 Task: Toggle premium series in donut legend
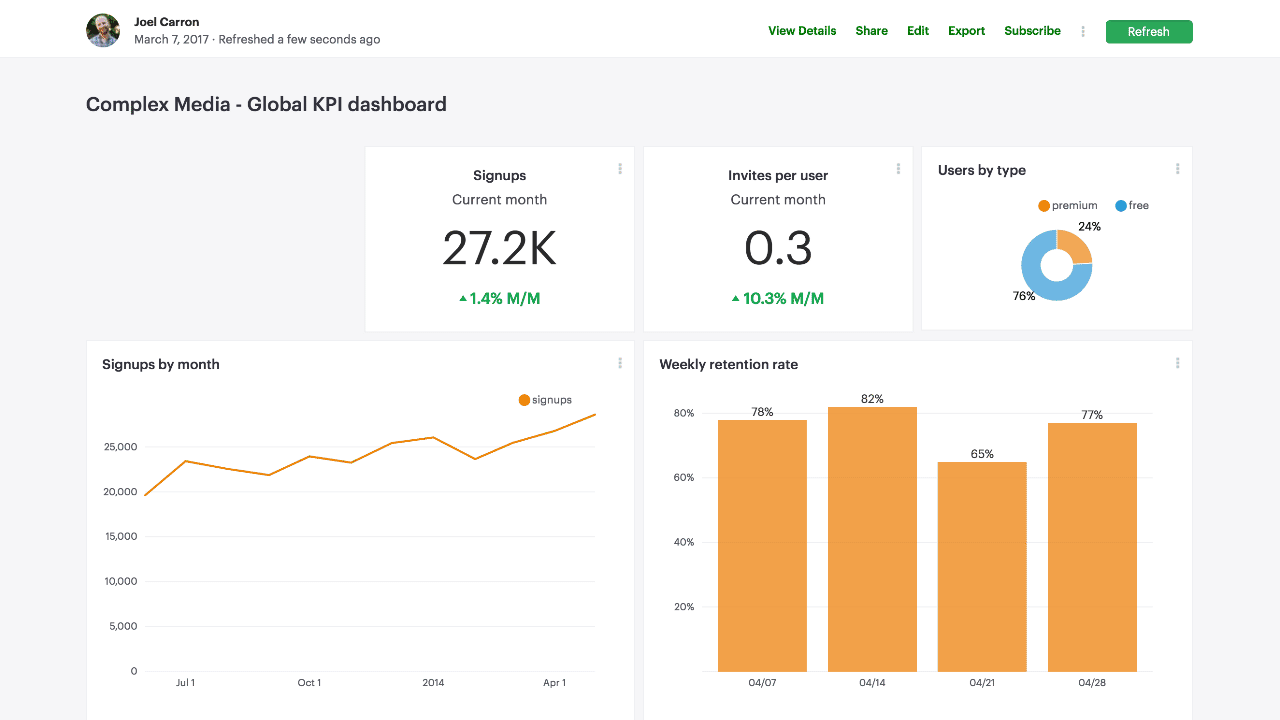point(1068,206)
